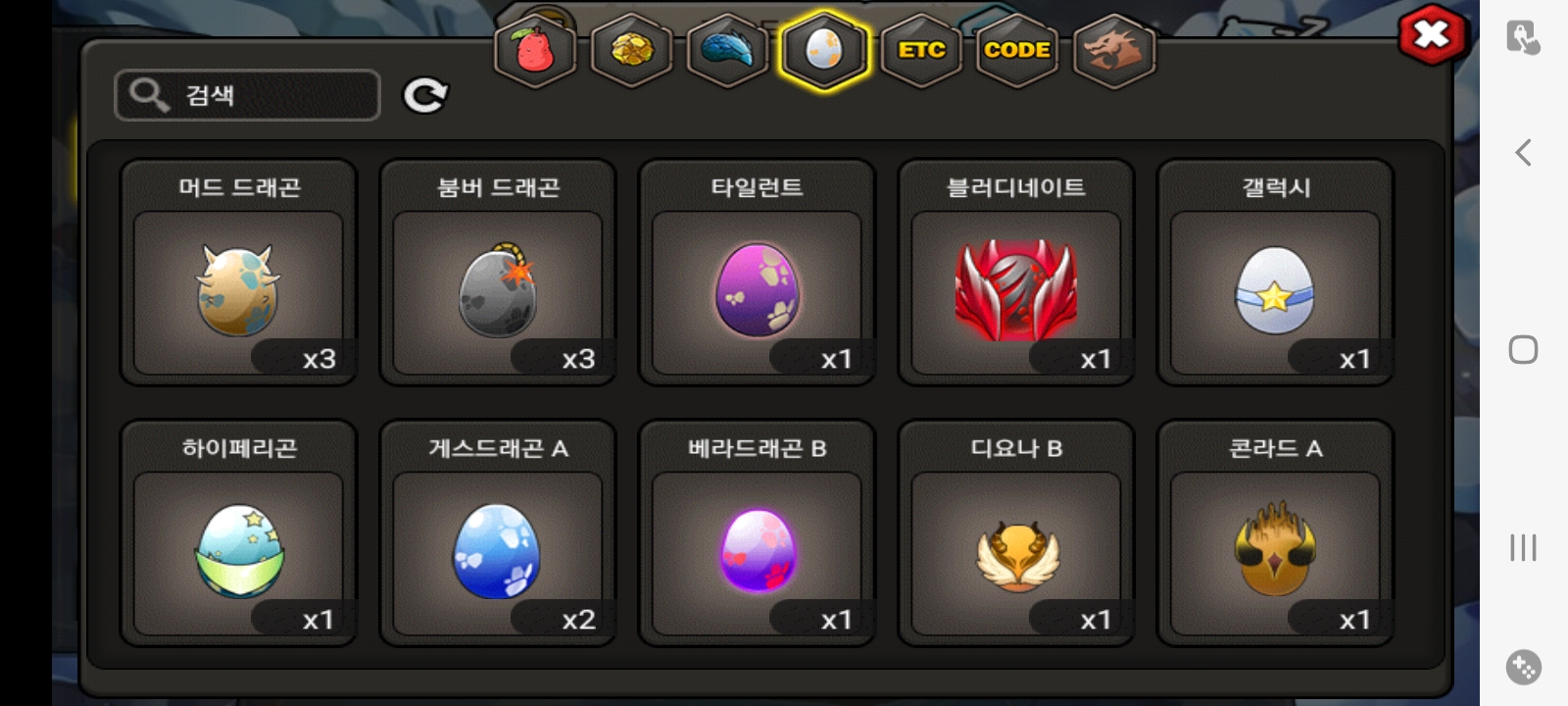The width and height of the screenshot is (1568, 706).
Task: Select the blue 게스드래곤 A egg
Action: point(498,533)
